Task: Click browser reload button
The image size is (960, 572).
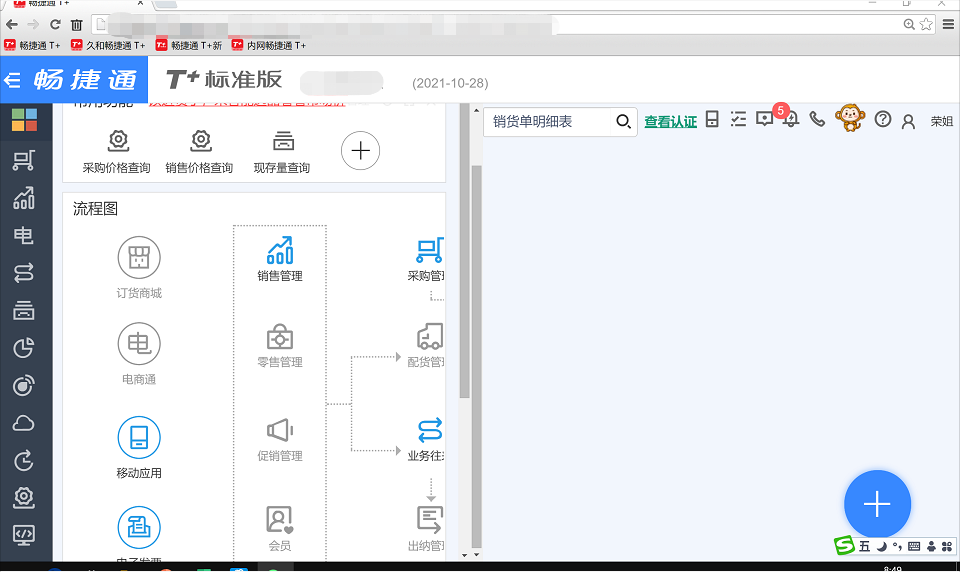Action: tap(55, 24)
